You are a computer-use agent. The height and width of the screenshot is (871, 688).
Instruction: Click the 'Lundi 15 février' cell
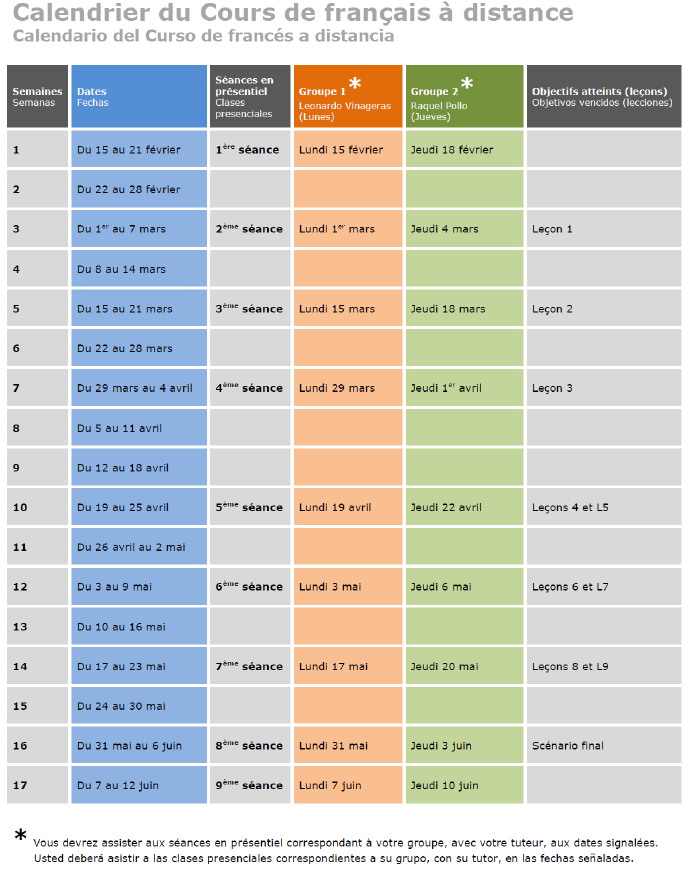348,150
